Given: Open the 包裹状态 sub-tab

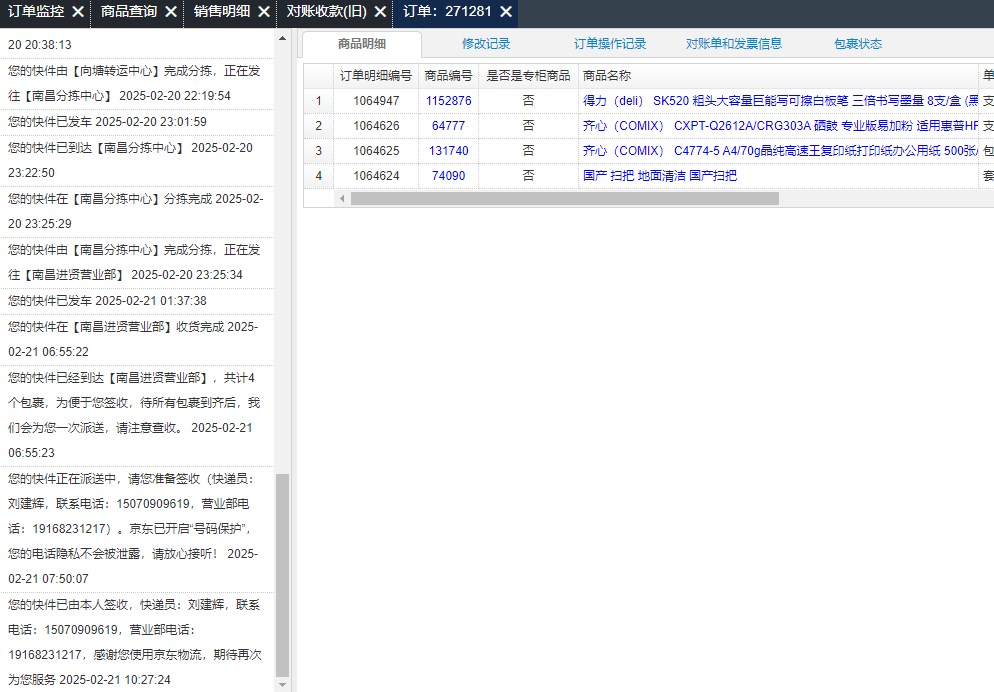Looking at the screenshot, I should (858, 44).
